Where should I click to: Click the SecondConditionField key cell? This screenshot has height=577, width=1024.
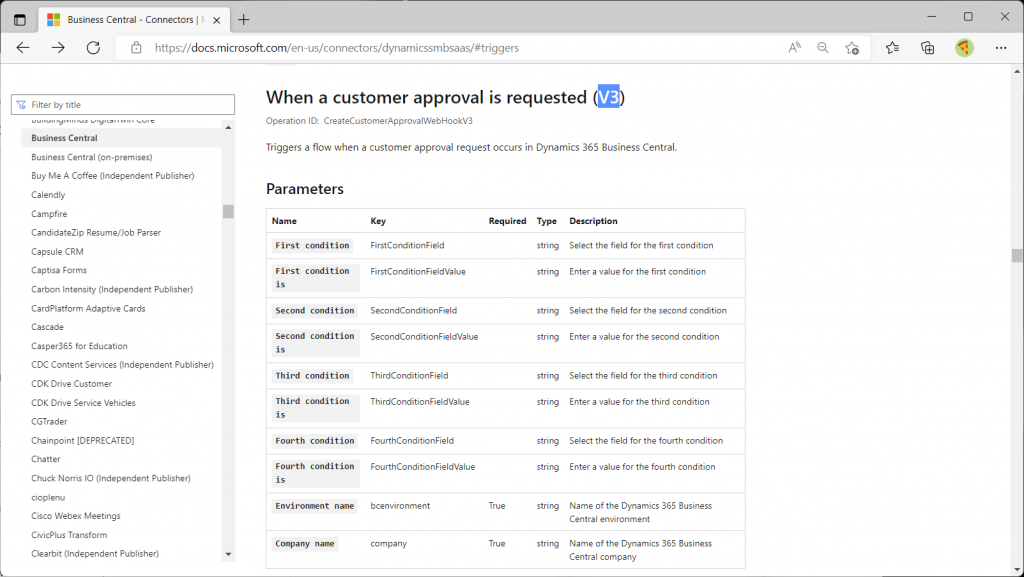click(x=413, y=311)
